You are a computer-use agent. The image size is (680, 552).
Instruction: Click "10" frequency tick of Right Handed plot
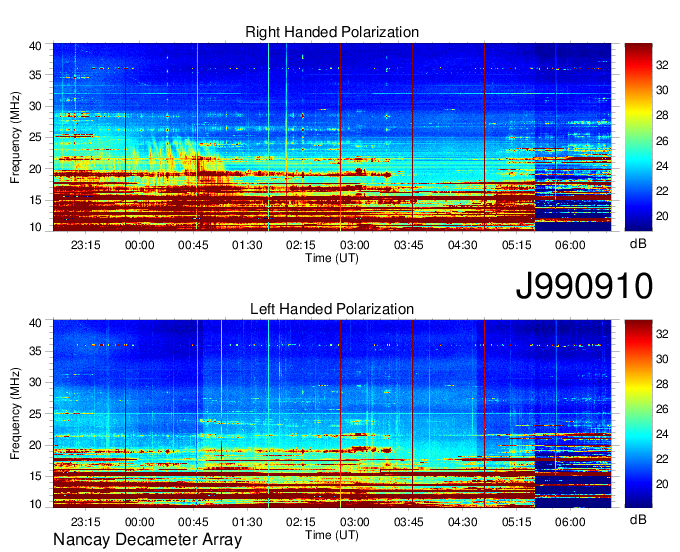[35, 227]
